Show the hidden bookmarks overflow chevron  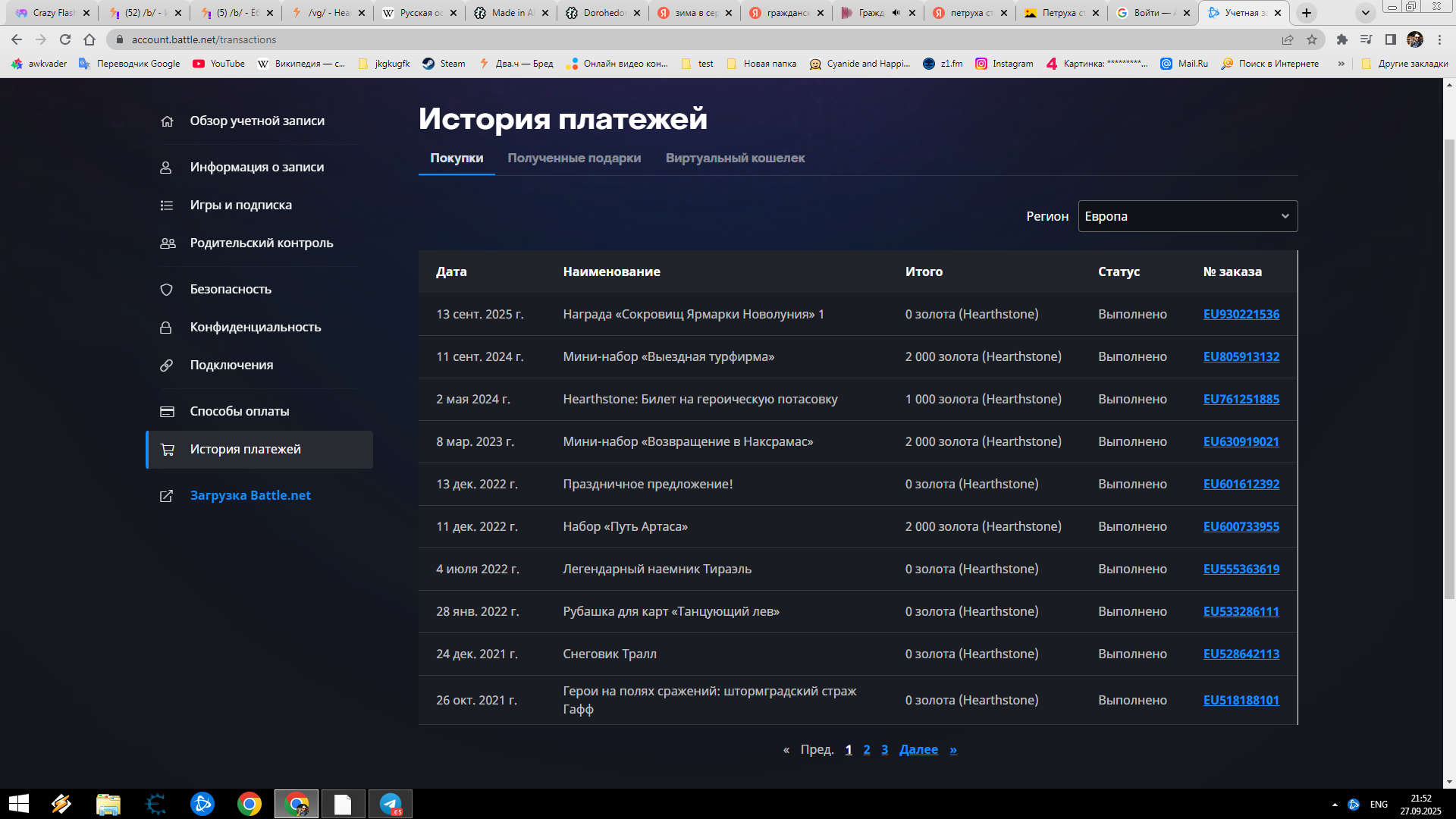[1341, 64]
